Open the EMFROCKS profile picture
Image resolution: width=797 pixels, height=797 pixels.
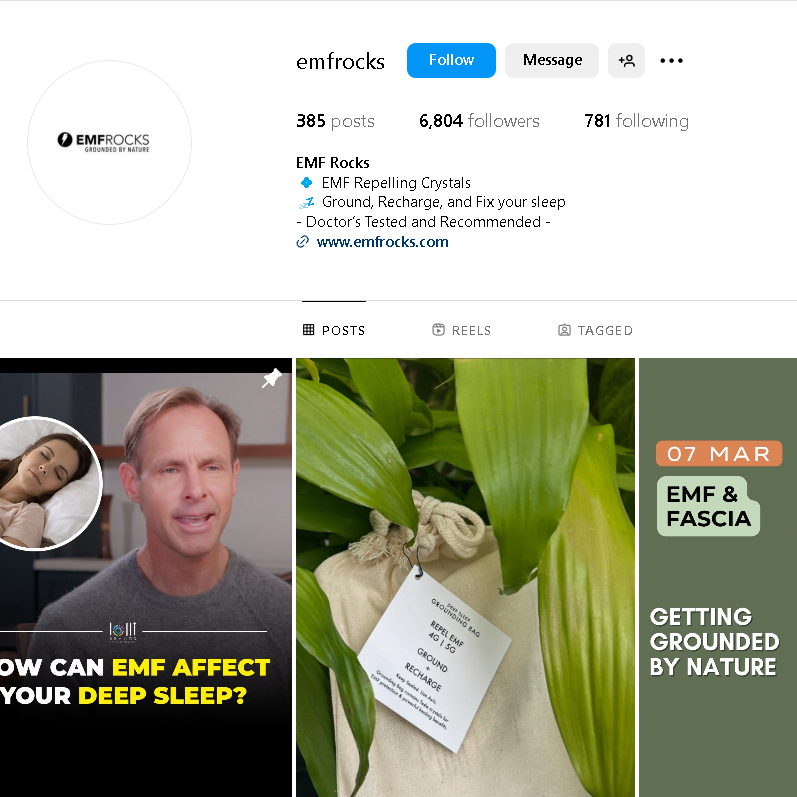(109, 142)
